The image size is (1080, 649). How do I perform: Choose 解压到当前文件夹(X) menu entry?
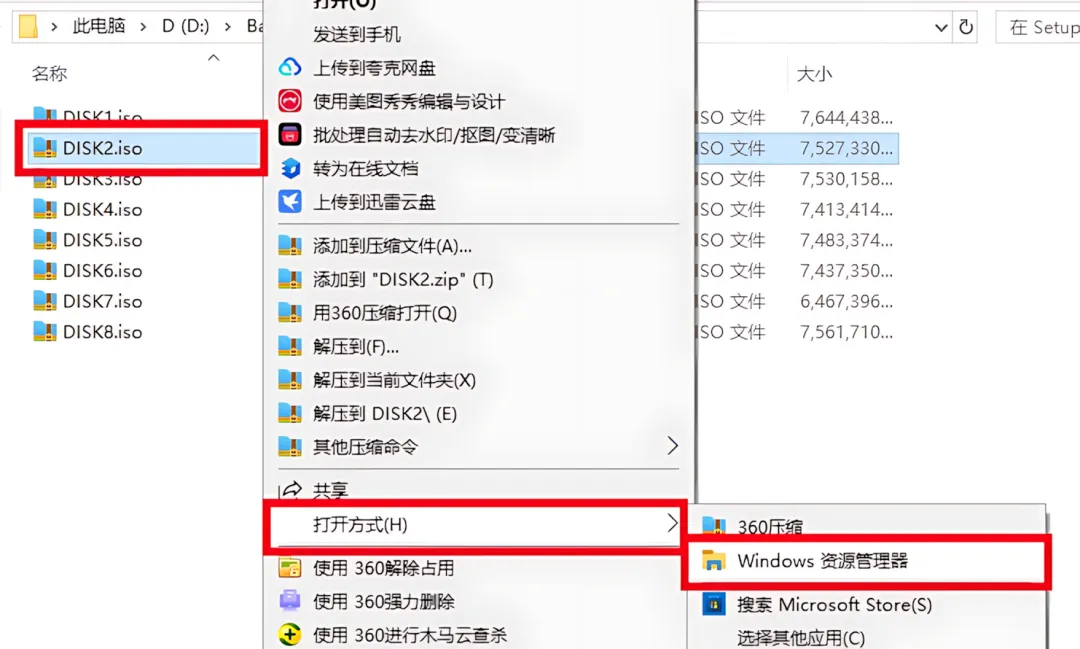coord(395,380)
